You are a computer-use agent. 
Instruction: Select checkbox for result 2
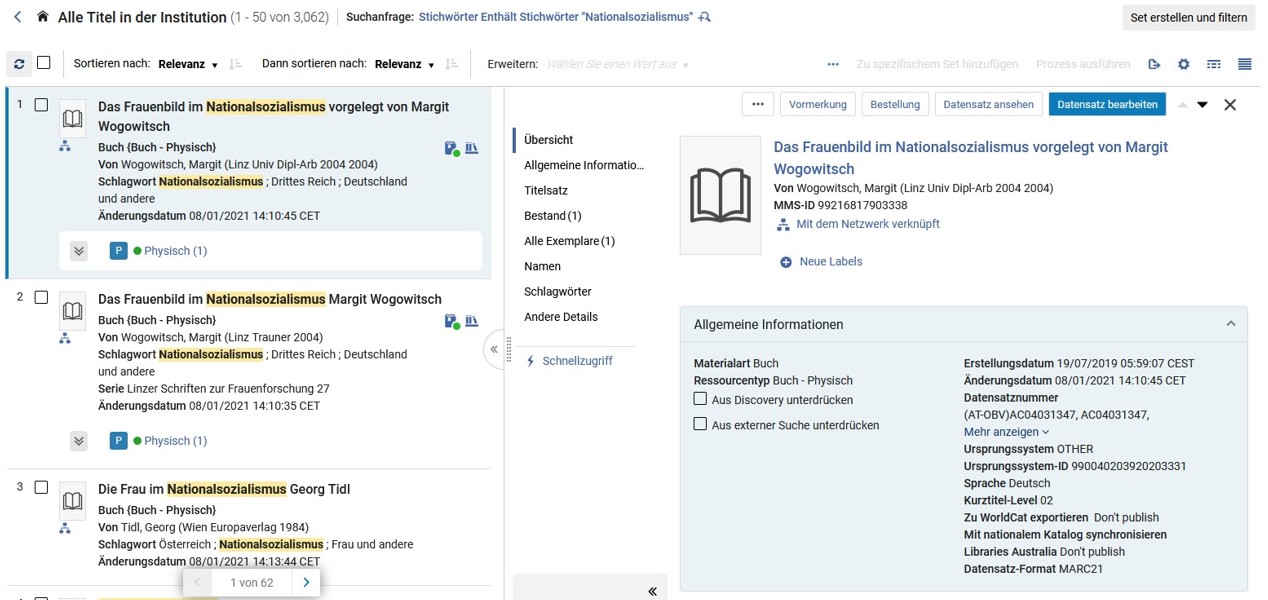pos(41,297)
